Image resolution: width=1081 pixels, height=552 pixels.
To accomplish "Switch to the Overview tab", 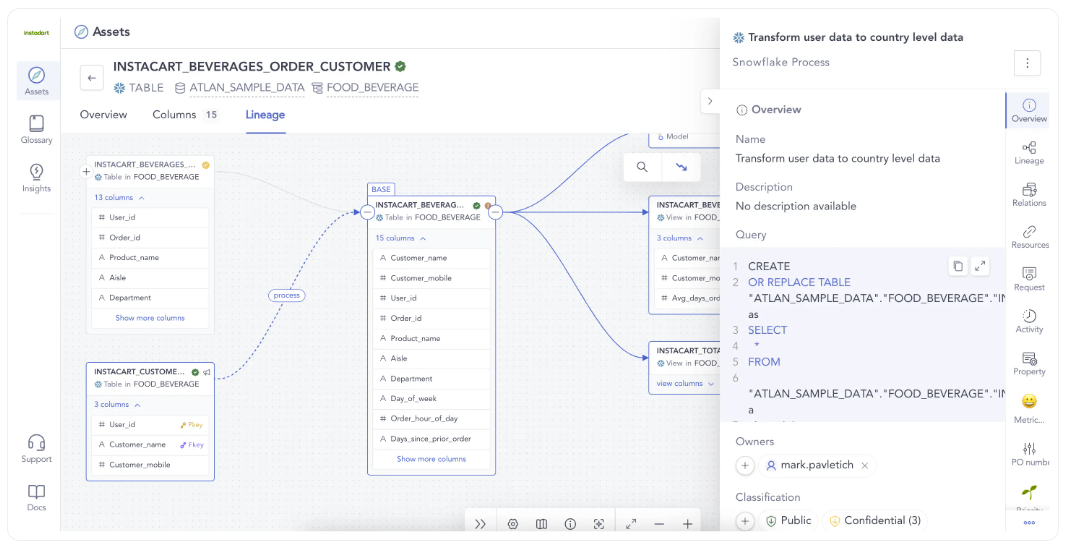I will pyautogui.click(x=103, y=115).
